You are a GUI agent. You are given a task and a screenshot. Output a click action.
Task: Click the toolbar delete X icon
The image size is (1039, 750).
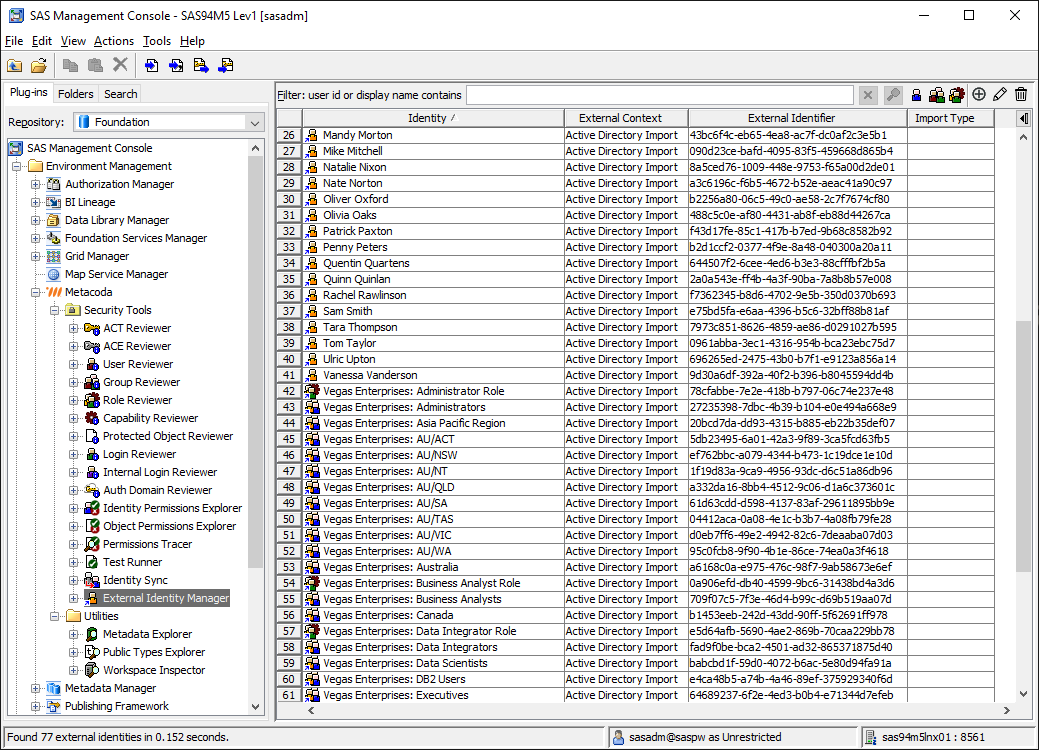tap(120, 65)
